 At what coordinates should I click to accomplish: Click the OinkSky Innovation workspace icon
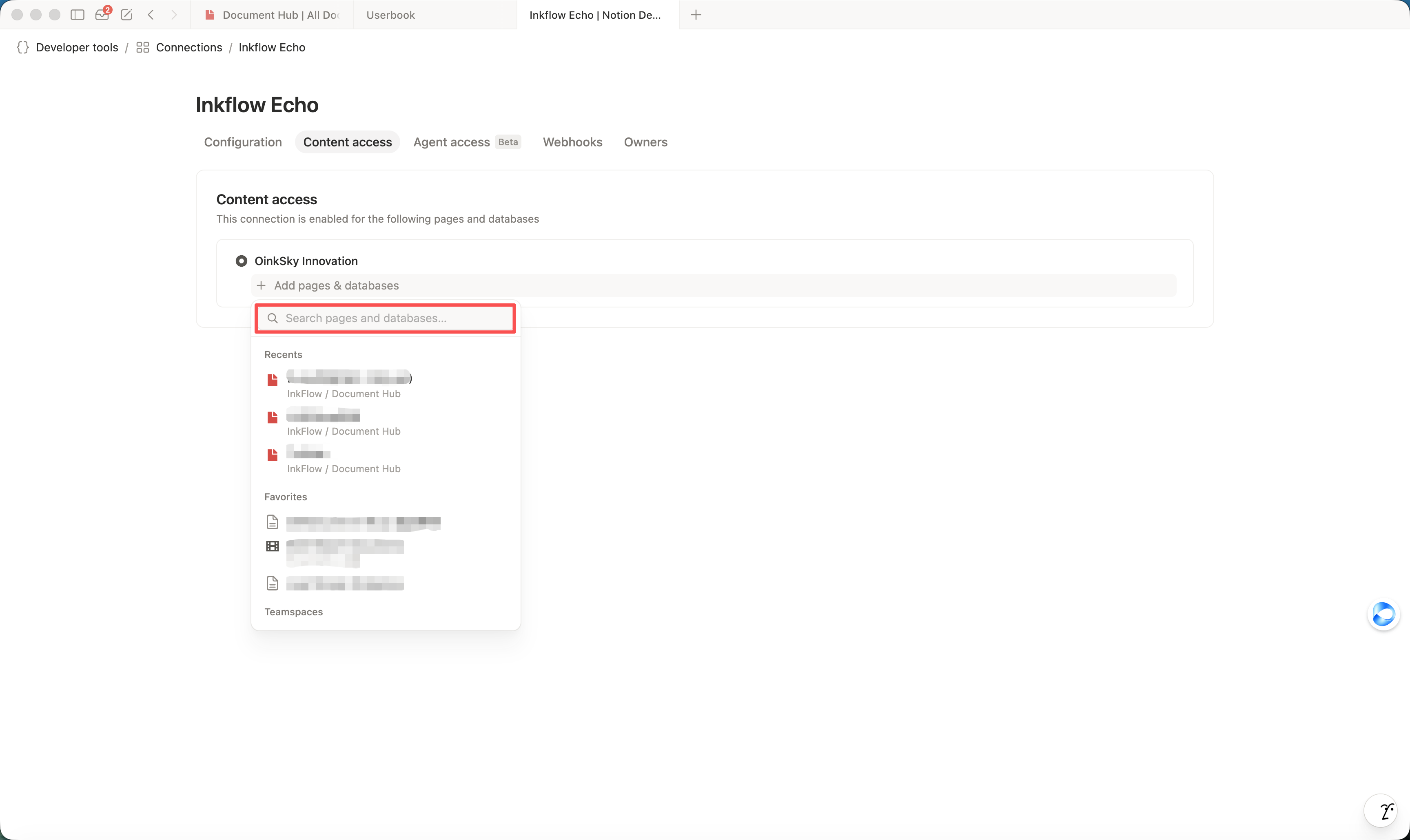tap(241, 261)
